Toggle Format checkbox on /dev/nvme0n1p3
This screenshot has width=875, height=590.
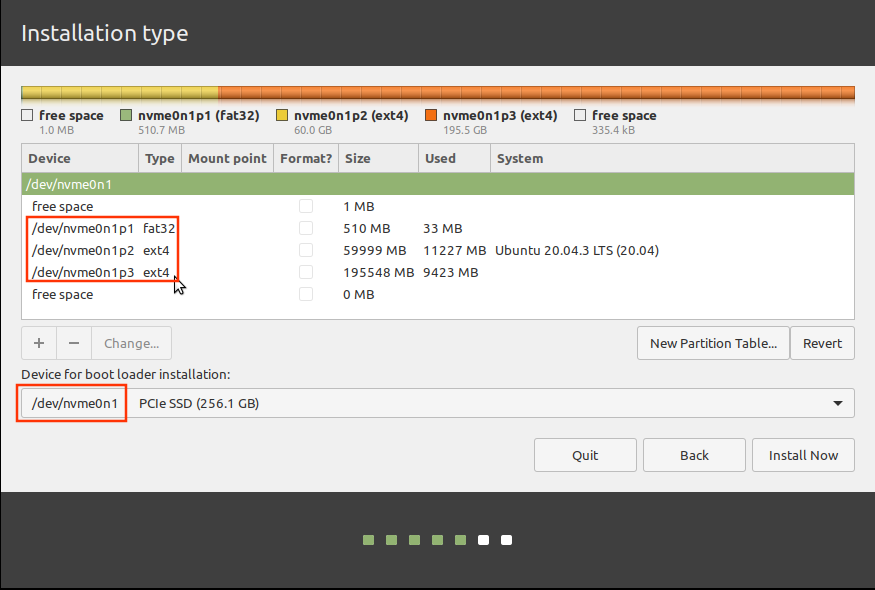click(306, 272)
